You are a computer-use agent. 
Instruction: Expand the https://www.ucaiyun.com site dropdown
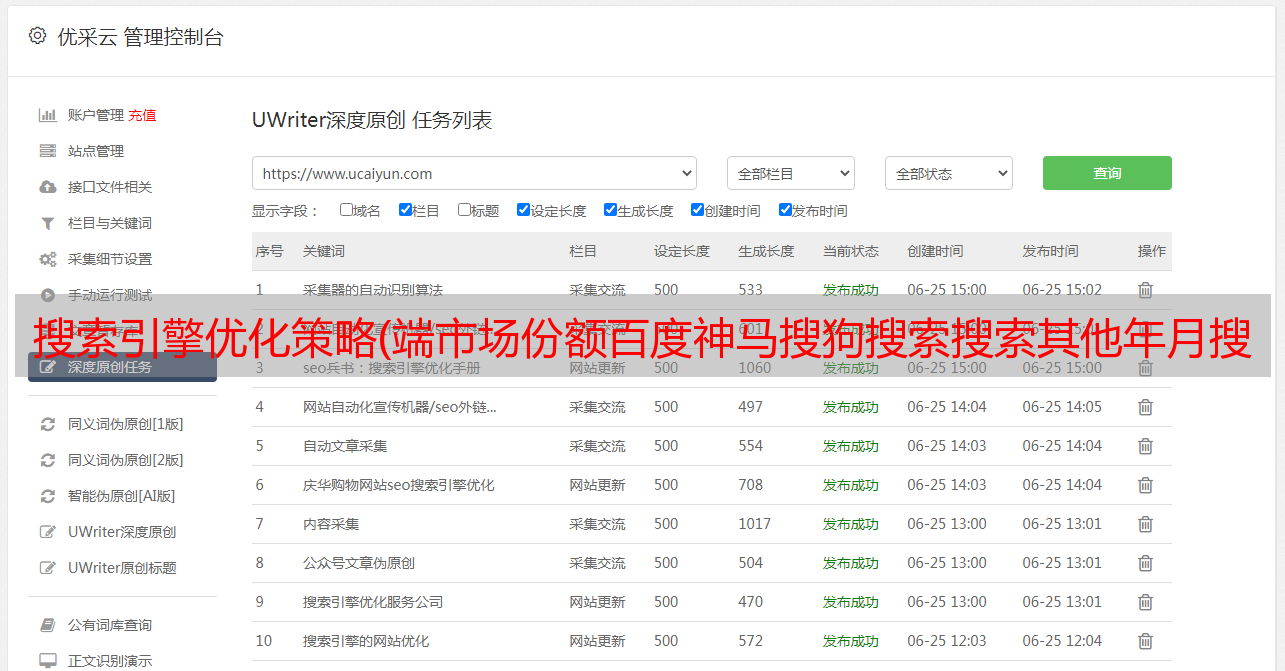pyautogui.click(x=474, y=173)
